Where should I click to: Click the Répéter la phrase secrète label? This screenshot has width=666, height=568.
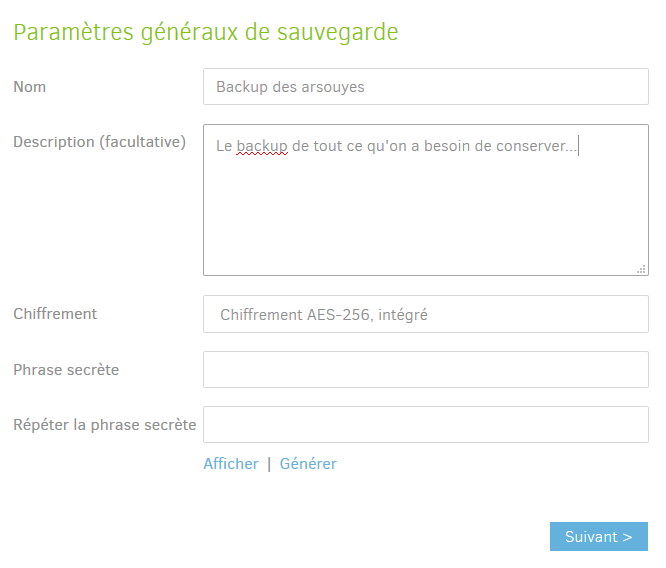[105, 425]
